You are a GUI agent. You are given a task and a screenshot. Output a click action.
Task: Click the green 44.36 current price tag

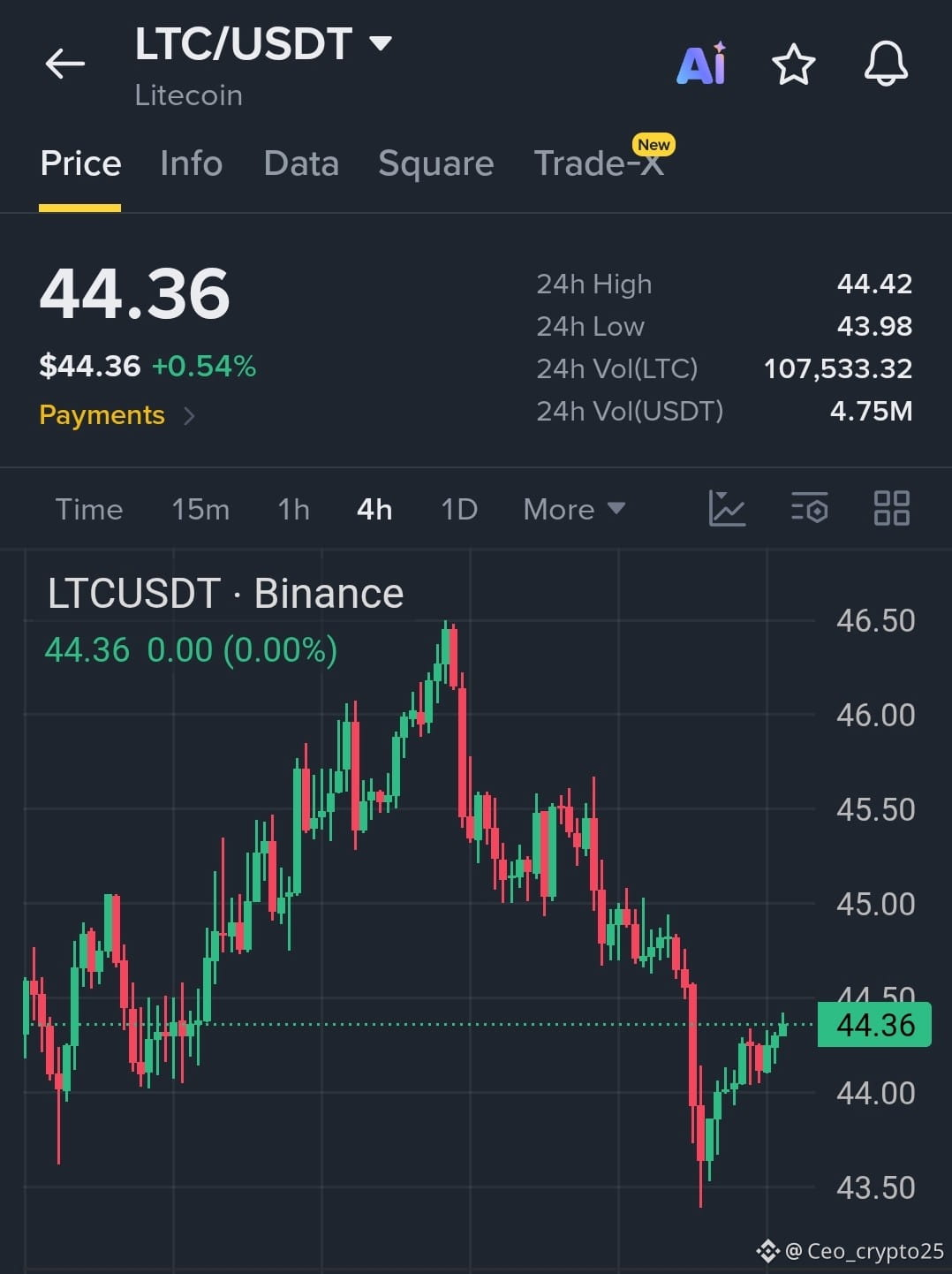(x=874, y=1025)
